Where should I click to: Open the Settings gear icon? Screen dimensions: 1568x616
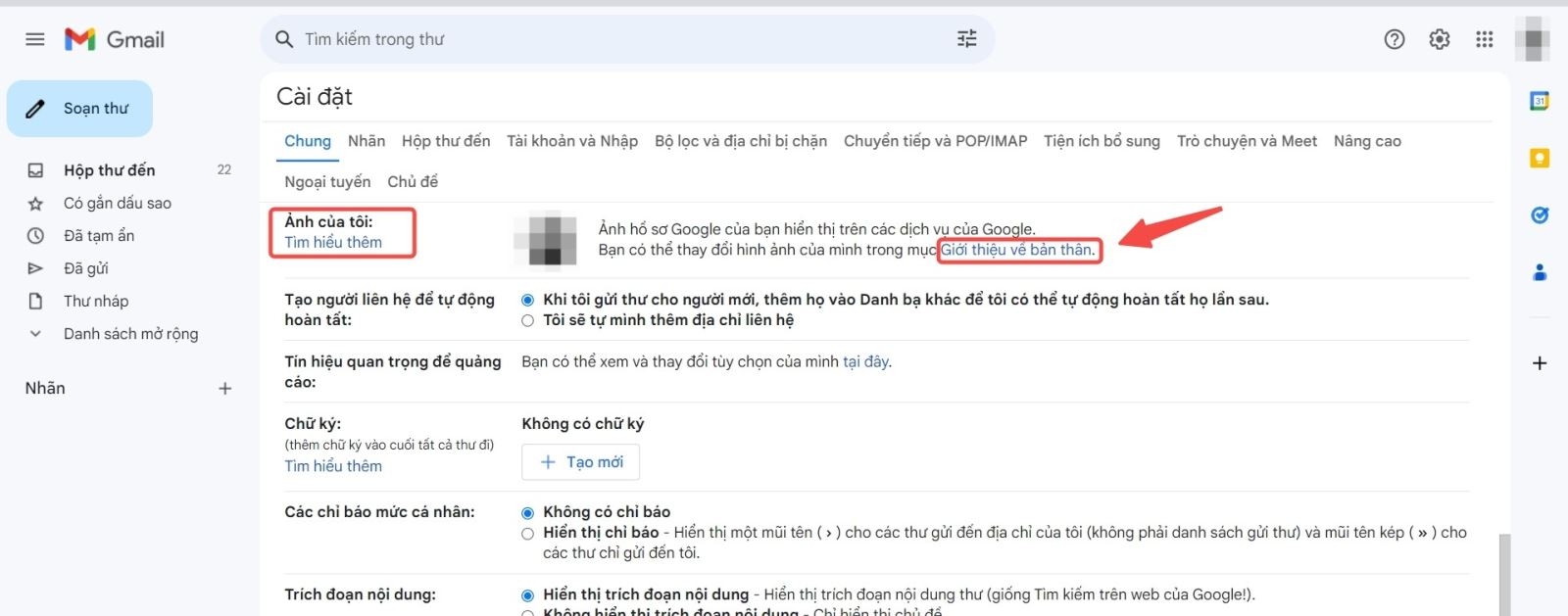pyautogui.click(x=1440, y=39)
